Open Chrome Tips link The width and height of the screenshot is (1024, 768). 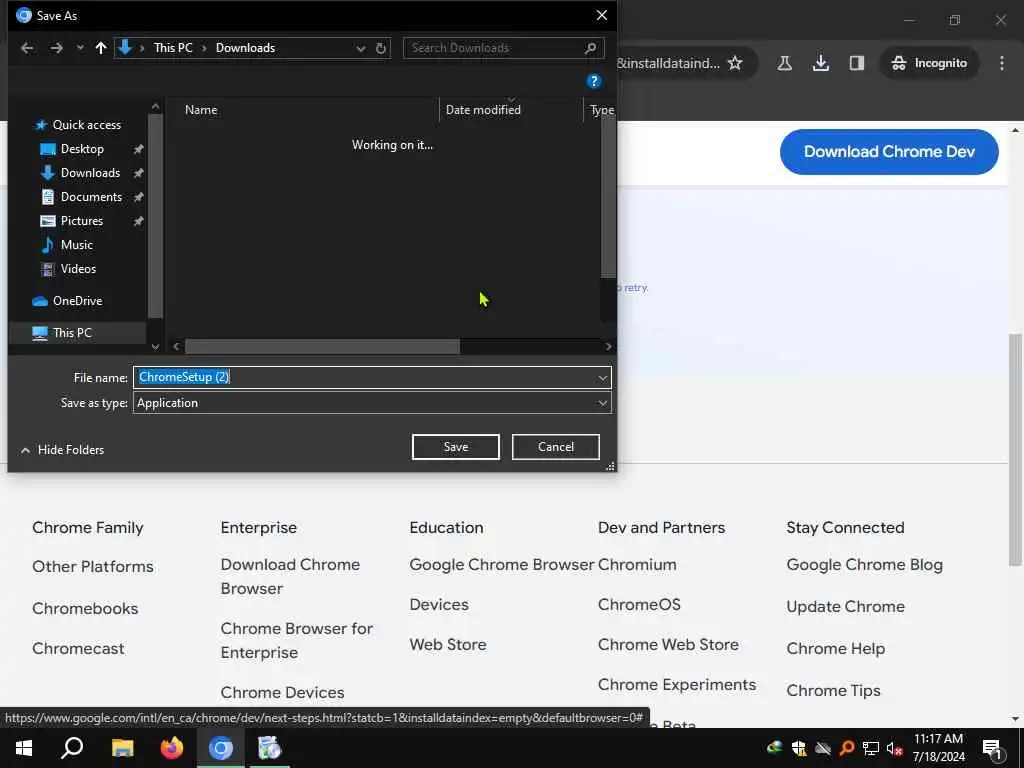pos(833,690)
